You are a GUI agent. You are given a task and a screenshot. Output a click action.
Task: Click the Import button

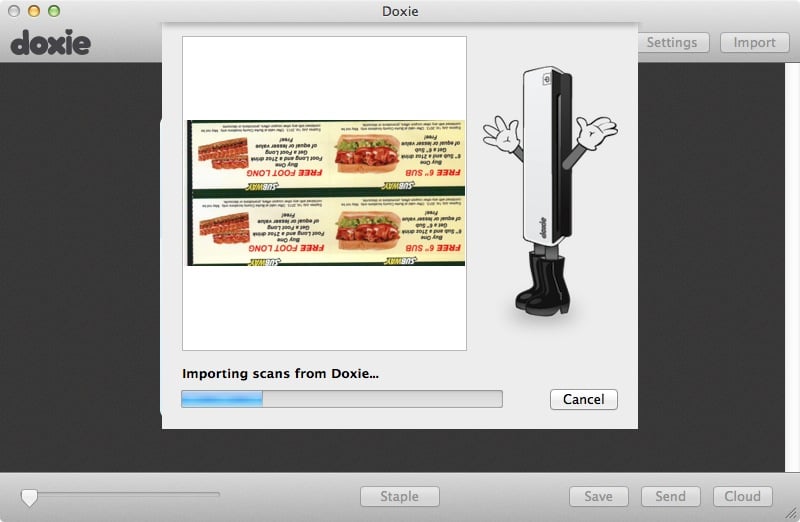(755, 42)
